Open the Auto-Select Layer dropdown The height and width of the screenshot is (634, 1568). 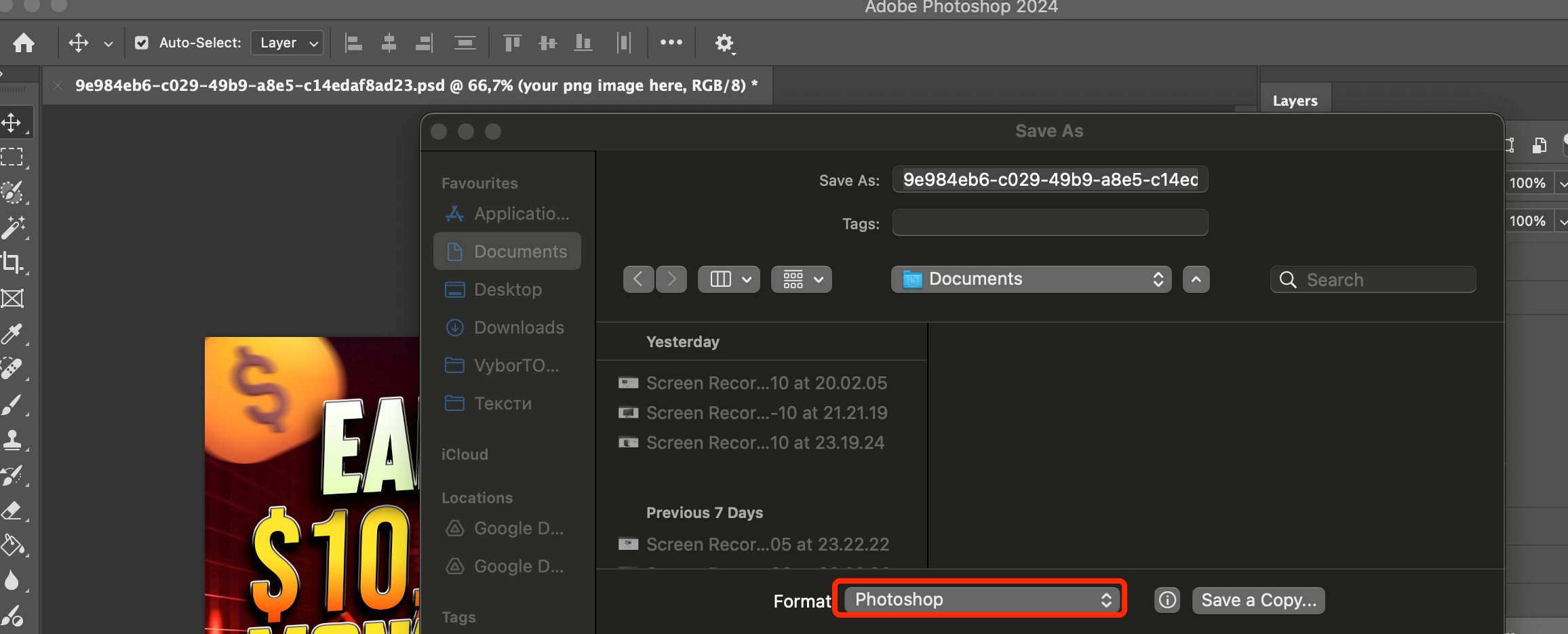pyautogui.click(x=287, y=43)
